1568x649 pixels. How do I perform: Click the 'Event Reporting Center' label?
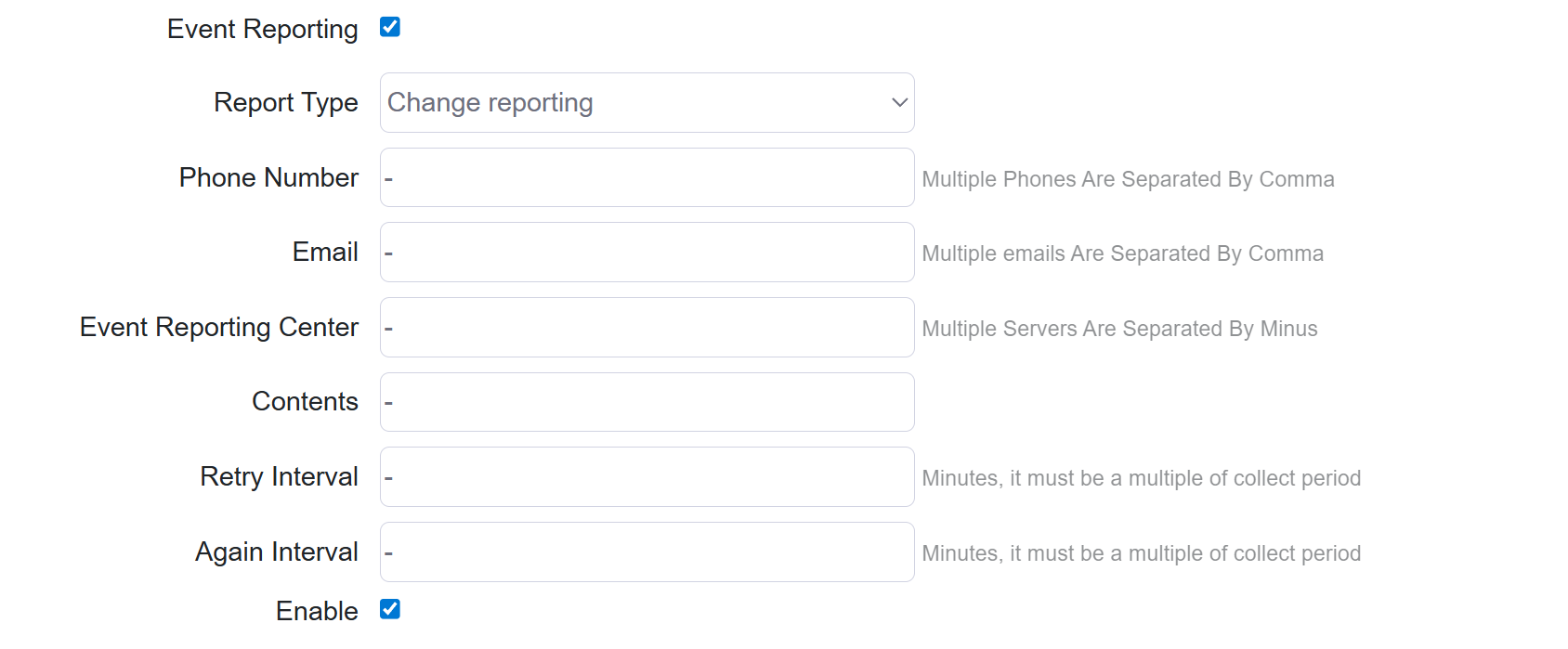pyautogui.click(x=219, y=328)
